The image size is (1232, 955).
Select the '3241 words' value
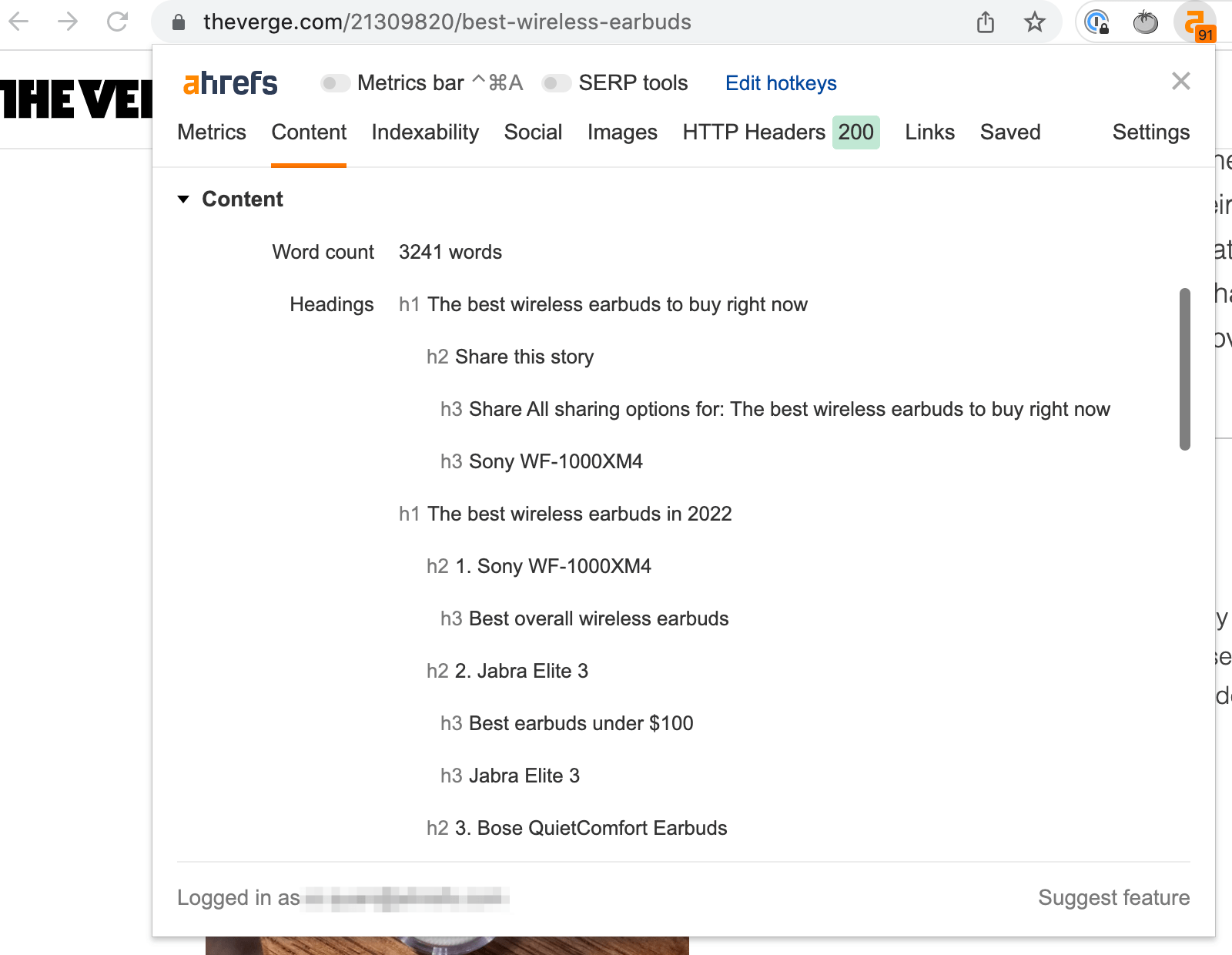[450, 253]
